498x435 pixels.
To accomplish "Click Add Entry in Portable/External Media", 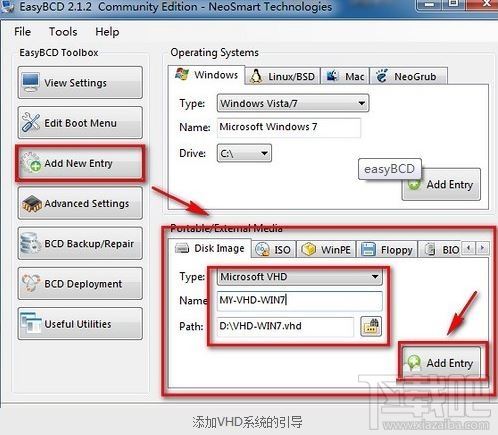I will coord(441,363).
